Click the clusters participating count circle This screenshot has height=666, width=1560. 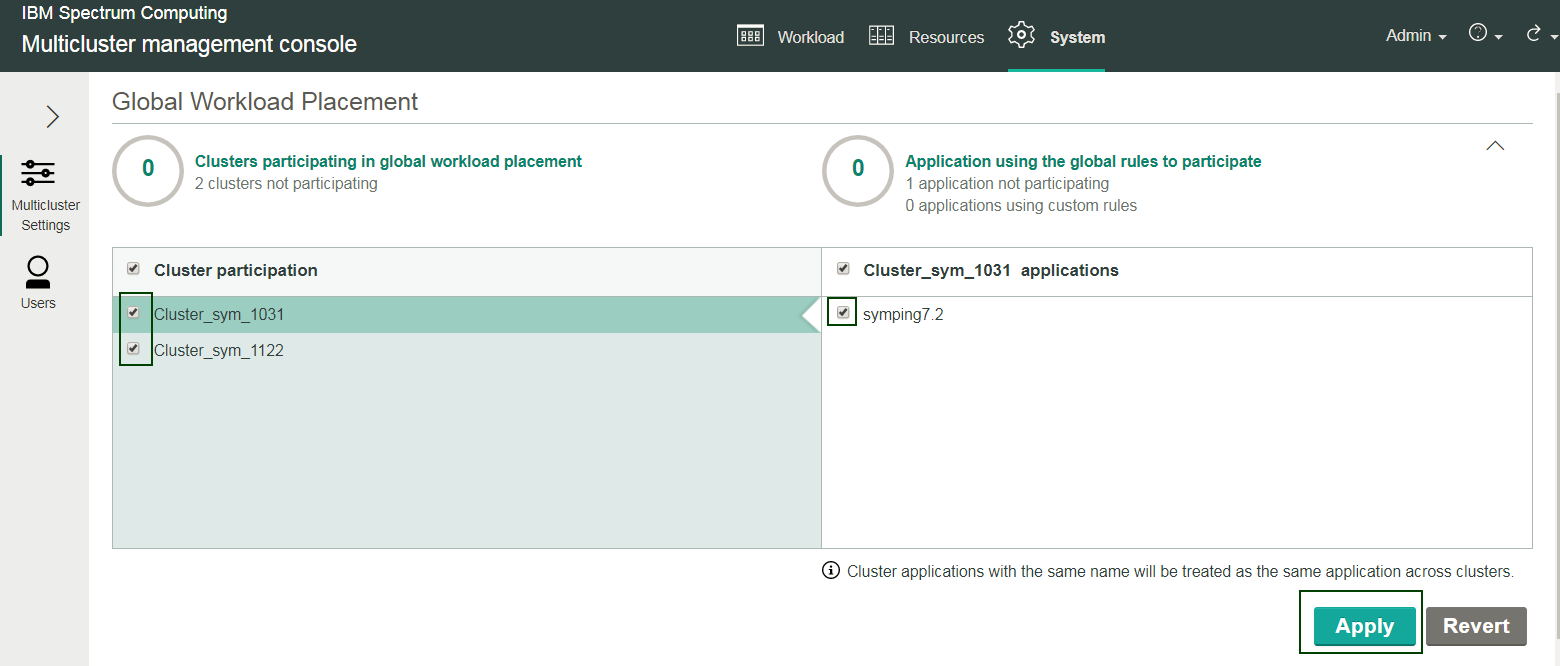[148, 169]
